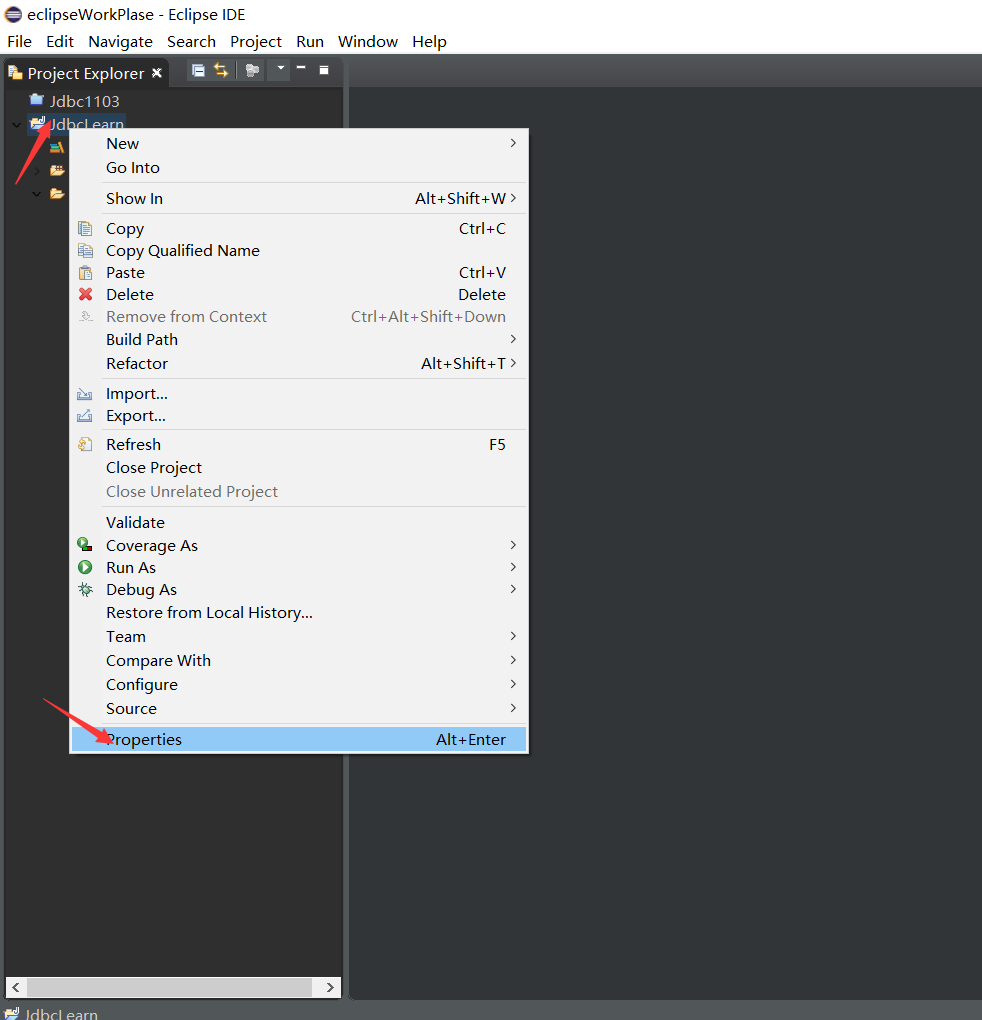Click the Project Explorer horizontal scrollbar thumb

(x=169, y=987)
